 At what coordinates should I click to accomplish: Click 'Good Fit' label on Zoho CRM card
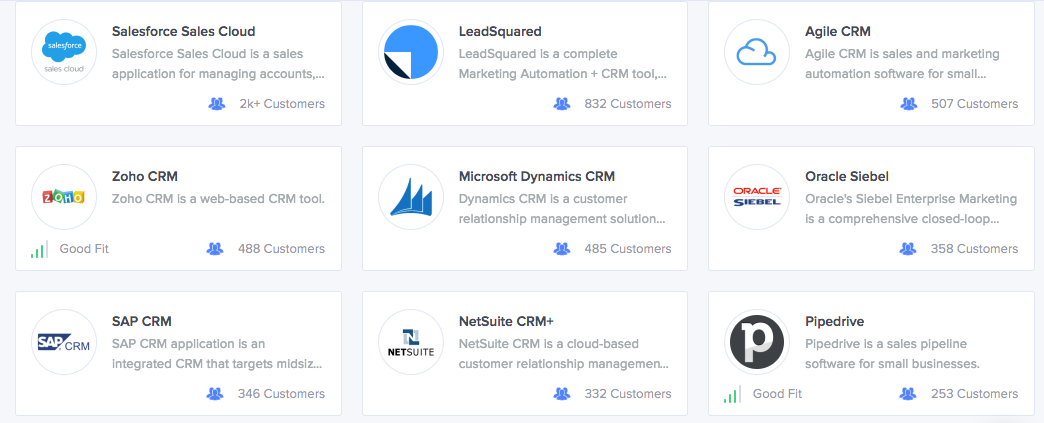click(x=84, y=249)
